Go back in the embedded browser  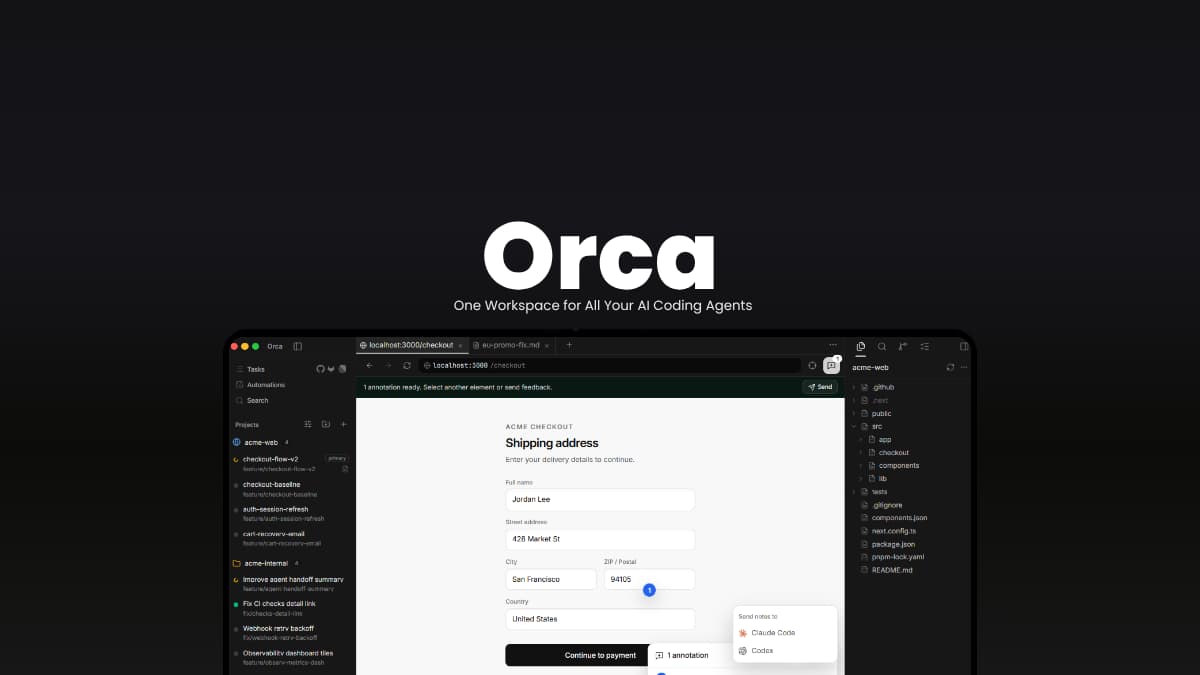(369, 366)
